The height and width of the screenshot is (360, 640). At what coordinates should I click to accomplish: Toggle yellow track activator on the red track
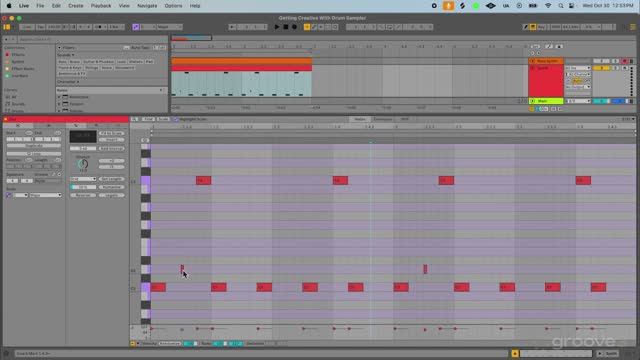pos(601,68)
